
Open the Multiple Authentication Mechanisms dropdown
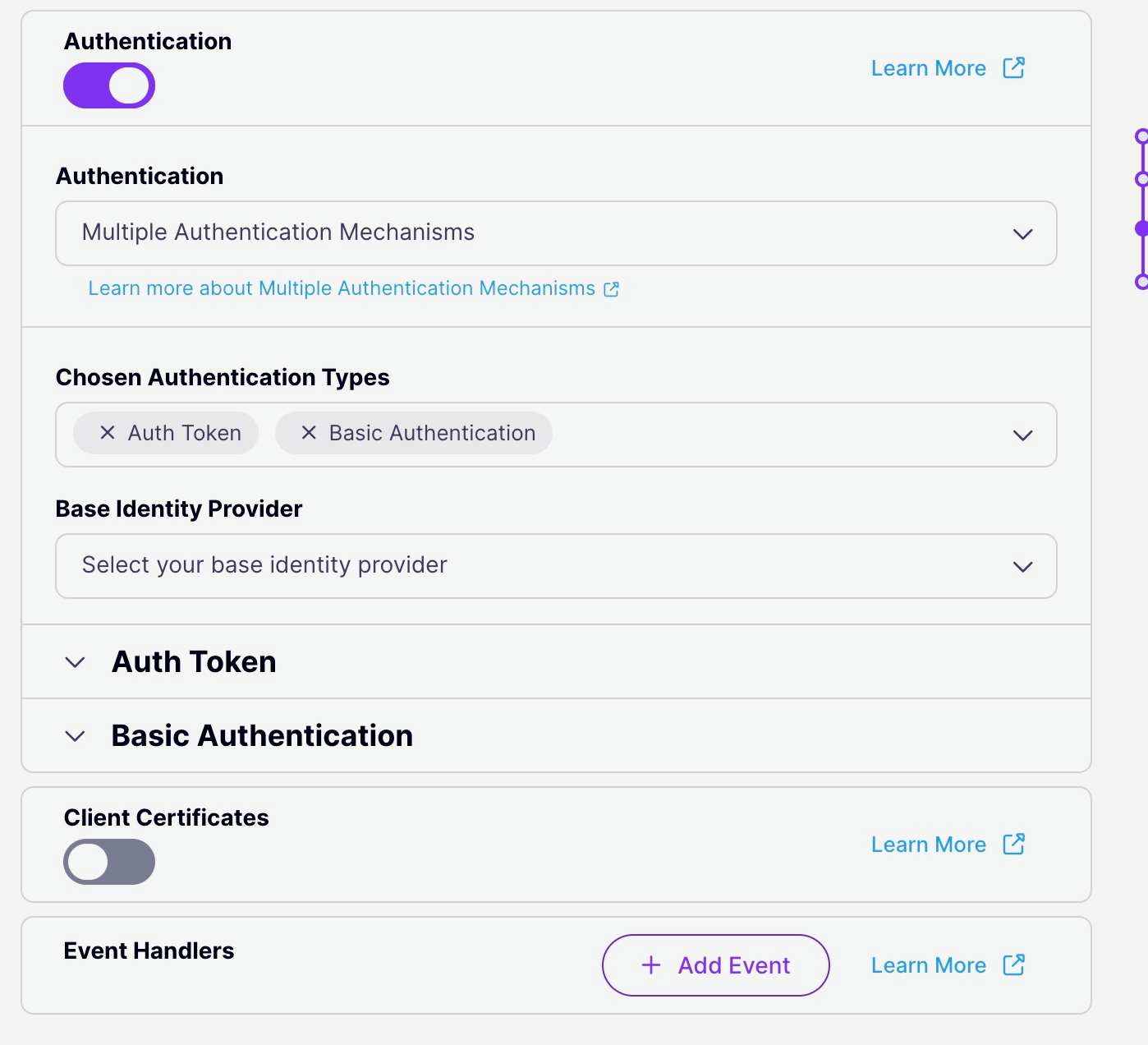tap(1022, 234)
